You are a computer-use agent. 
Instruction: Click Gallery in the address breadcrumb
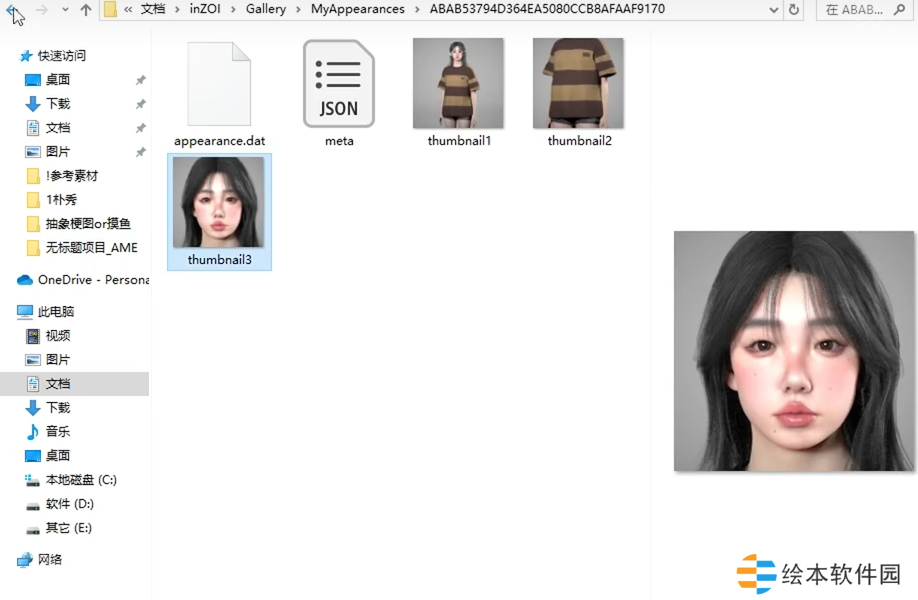click(x=265, y=10)
